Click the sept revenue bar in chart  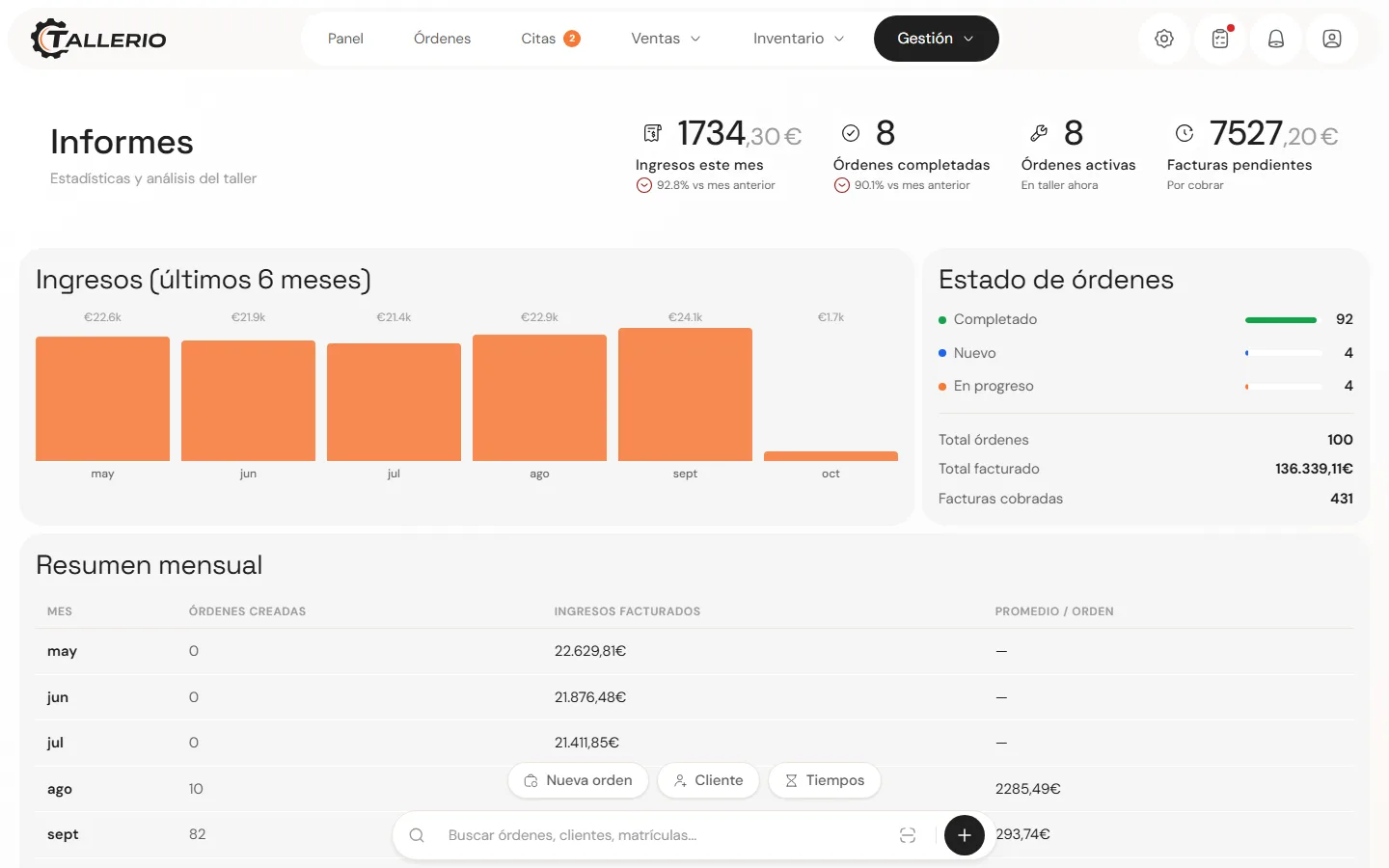coord(685,394)
